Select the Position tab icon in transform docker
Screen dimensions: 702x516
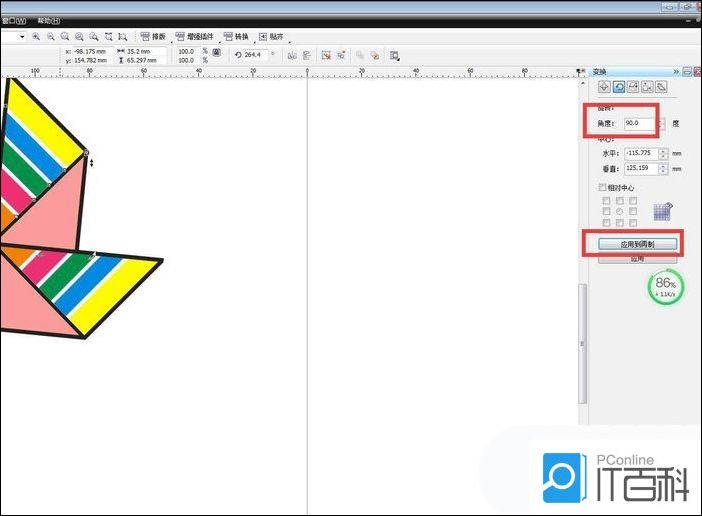[604, 86]
